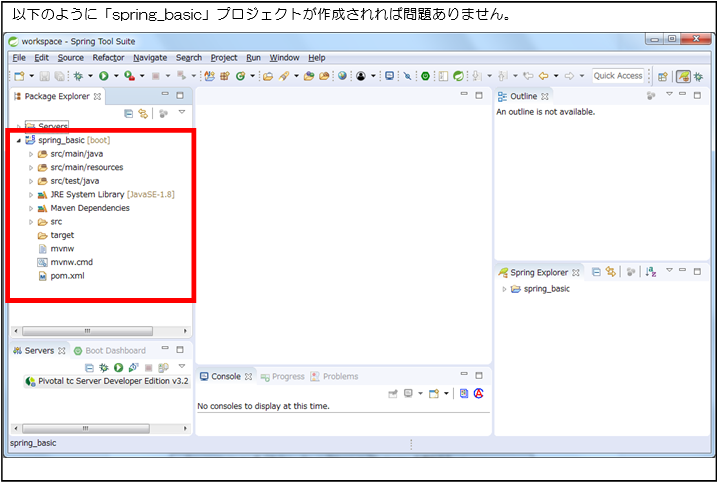Viewport: 717px width, 483px height.
Task: Open the Package Explorer view menu arrow
Action: (181, 113)
